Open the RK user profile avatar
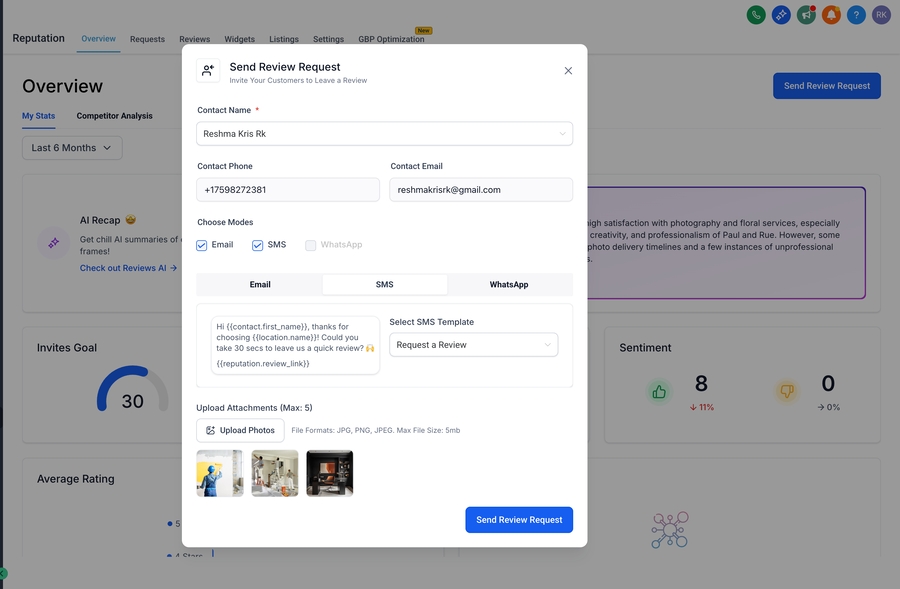Screen dimensions: 900x589 tap(881, 15)
